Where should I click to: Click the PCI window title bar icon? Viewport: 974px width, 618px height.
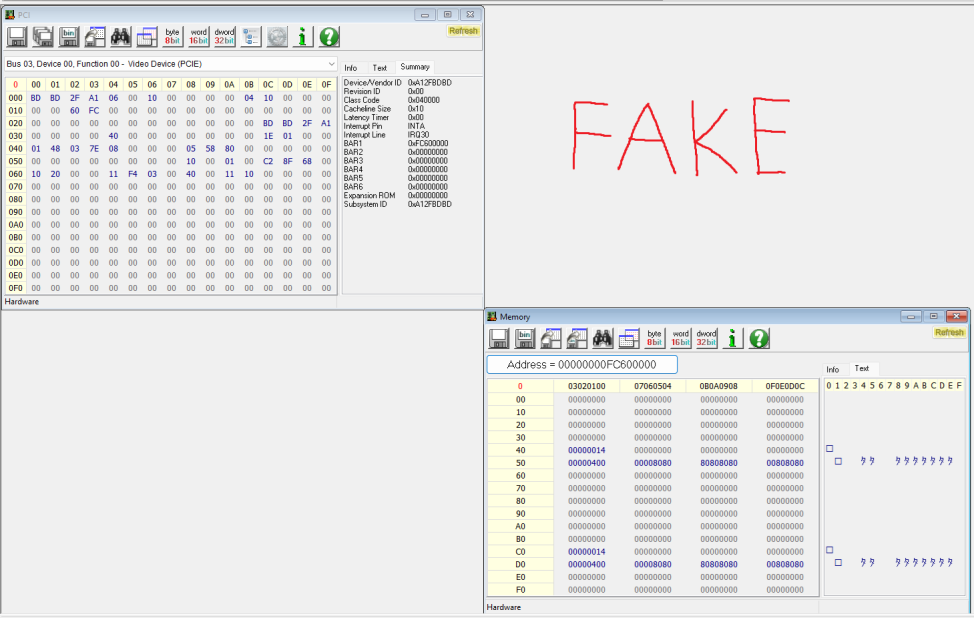[9, 14]
